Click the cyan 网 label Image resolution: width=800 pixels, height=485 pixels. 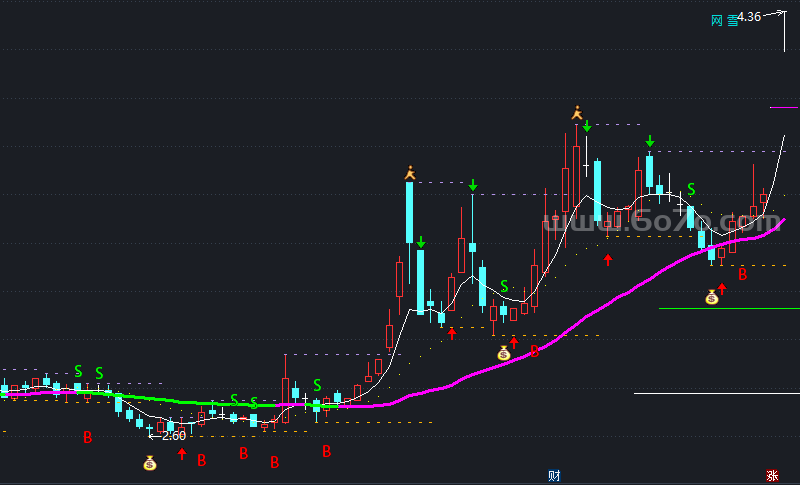[717, 20]
